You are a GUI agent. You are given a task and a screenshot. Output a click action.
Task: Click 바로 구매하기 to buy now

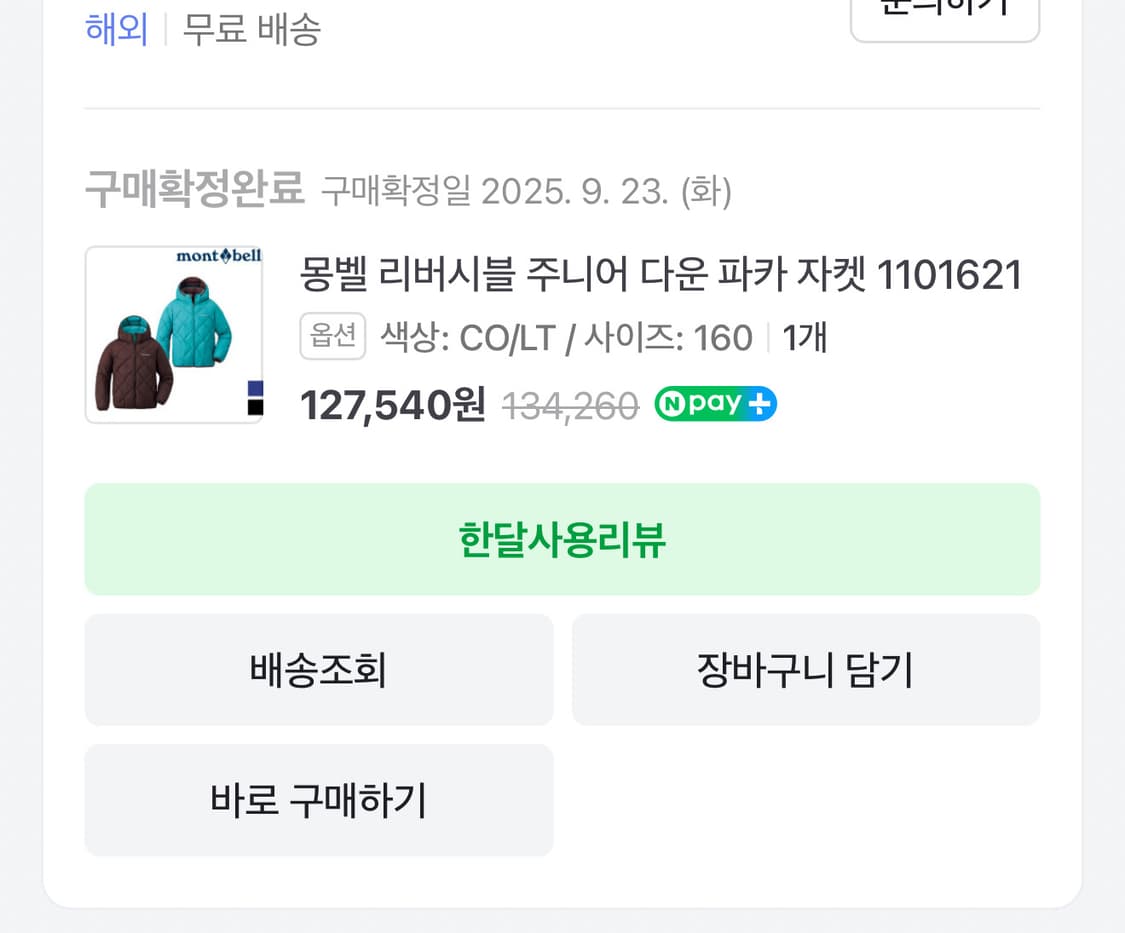coord(318,800)
